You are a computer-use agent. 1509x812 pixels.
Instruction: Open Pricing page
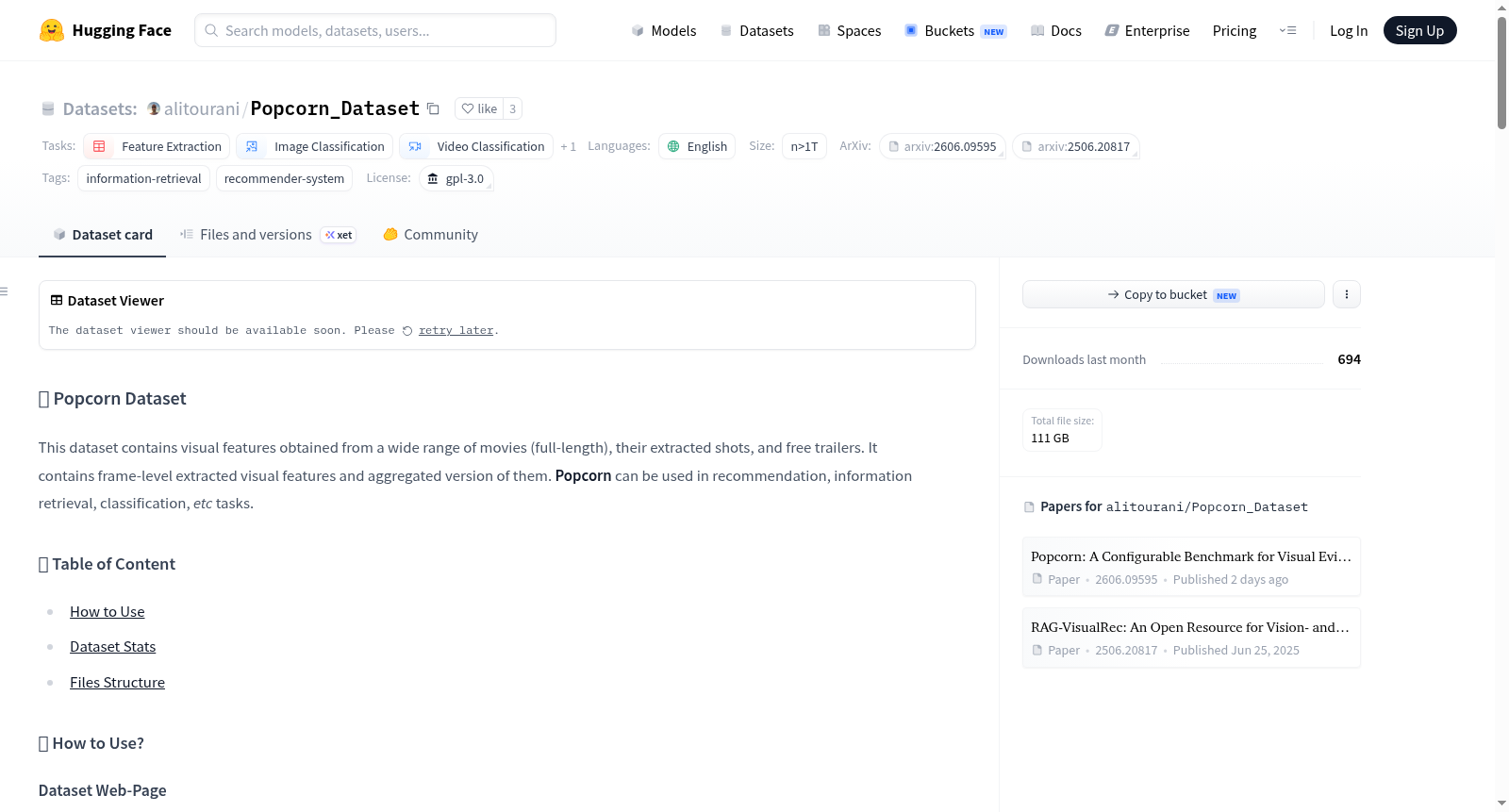pos(1235,30)
